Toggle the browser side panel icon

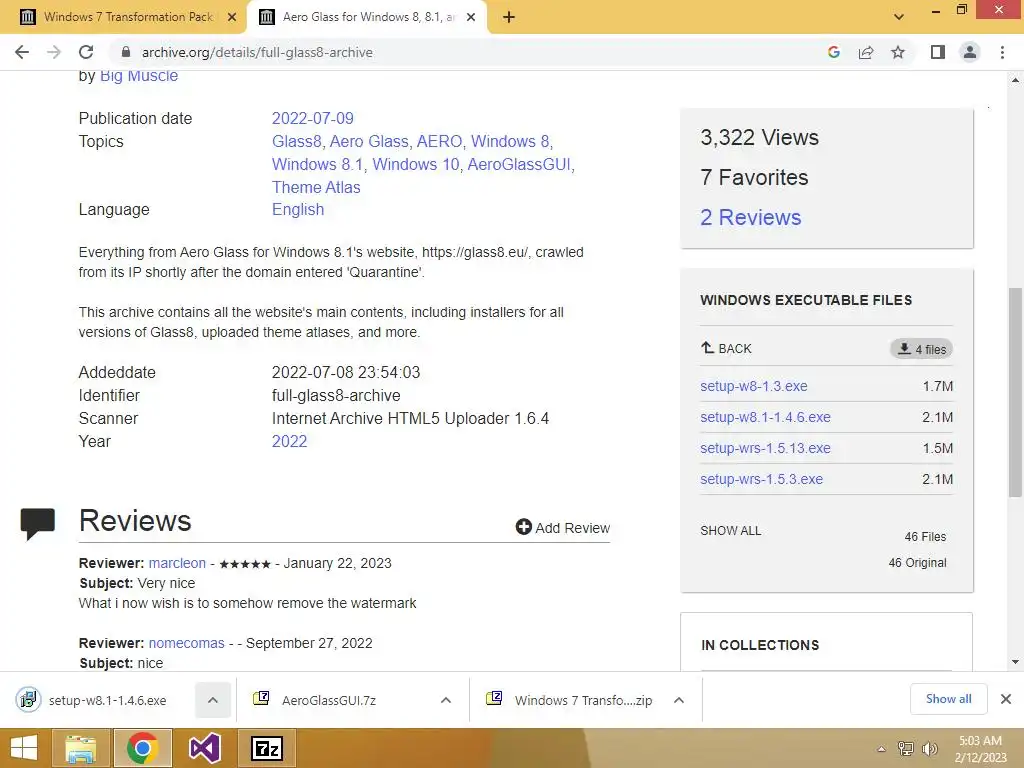(x=938, y=52)
